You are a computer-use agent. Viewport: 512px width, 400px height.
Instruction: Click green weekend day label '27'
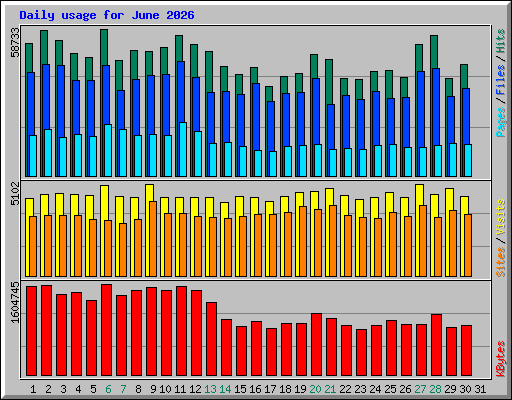tap(420, 389)
